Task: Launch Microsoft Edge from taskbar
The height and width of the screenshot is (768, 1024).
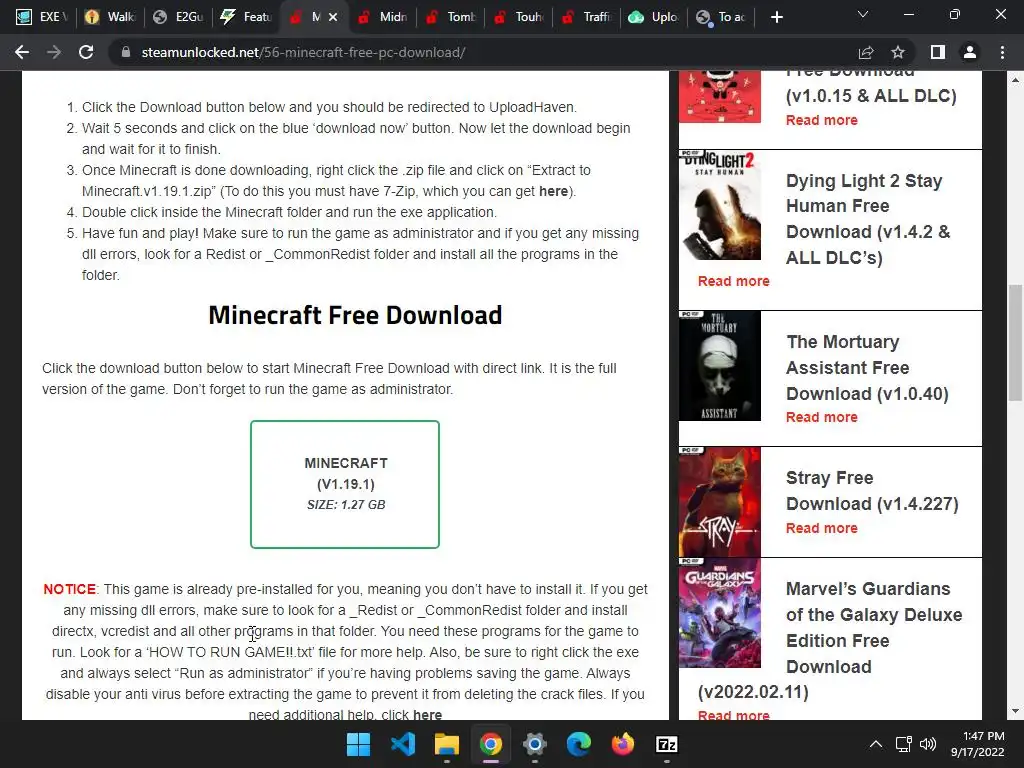Action: tap(579, 744)
